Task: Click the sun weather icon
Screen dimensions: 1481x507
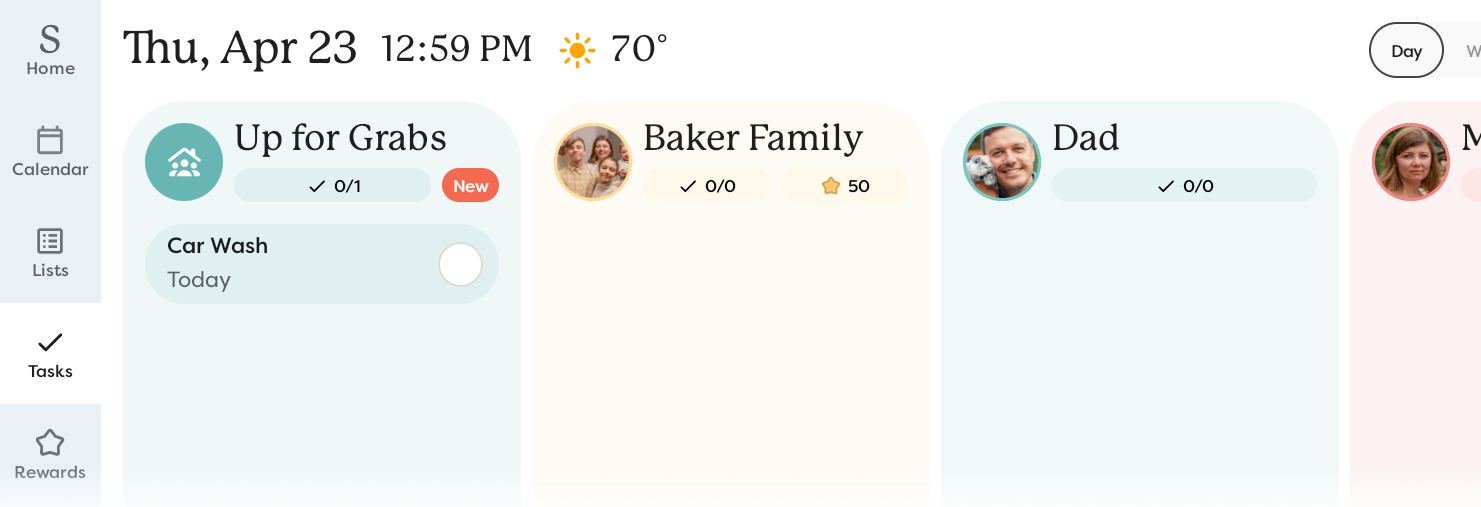Action: pyautogui.click(x=577, y=50)
